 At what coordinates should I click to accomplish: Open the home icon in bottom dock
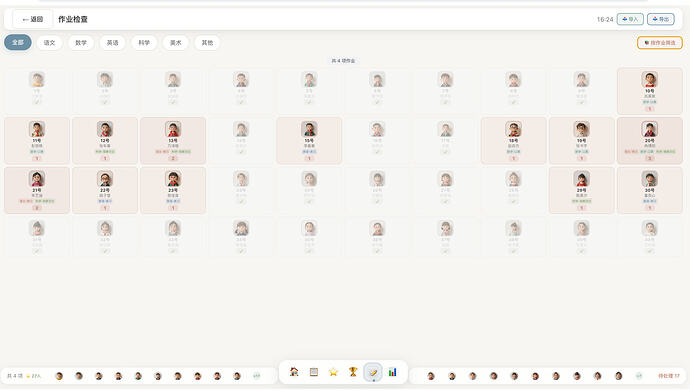click(294, 372)
